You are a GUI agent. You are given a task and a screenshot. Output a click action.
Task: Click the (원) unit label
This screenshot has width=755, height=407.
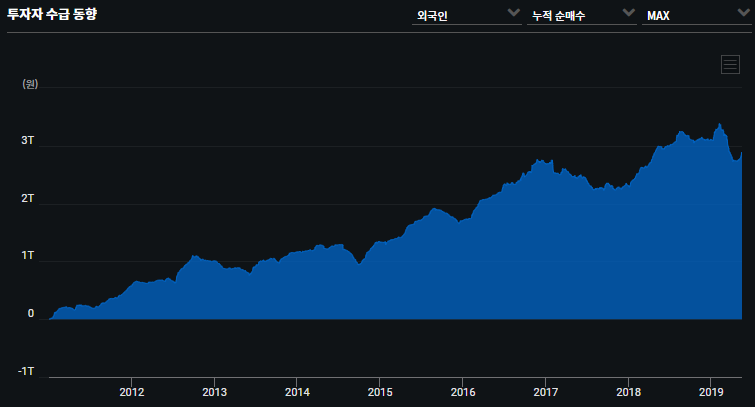pyautogui.click(x=30, y=84)
